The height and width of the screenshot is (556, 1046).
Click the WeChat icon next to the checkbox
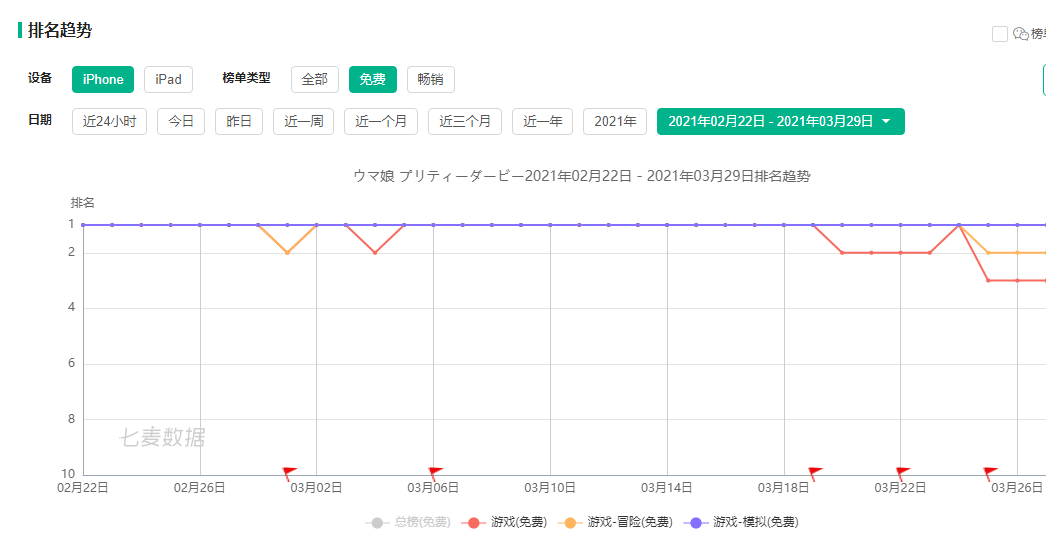click(1021, 34)
